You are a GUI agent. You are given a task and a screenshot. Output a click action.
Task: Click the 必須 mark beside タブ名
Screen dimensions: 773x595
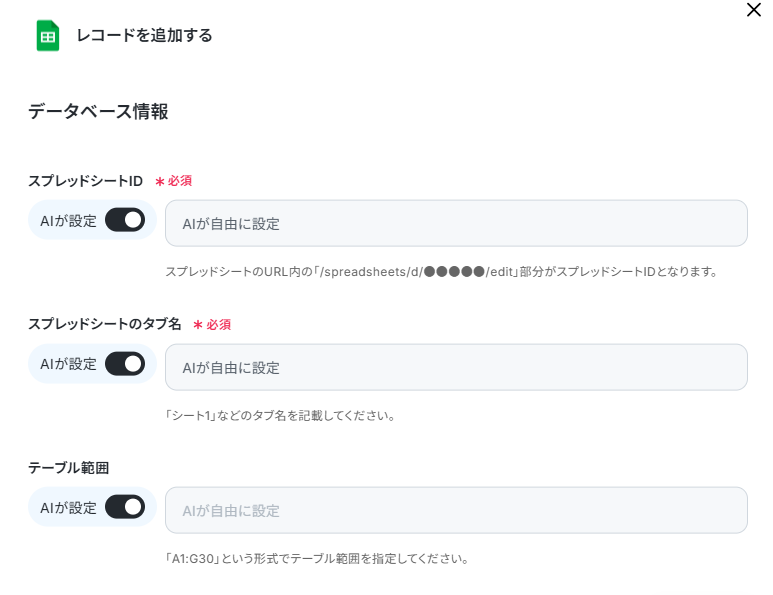pos(212,324)
